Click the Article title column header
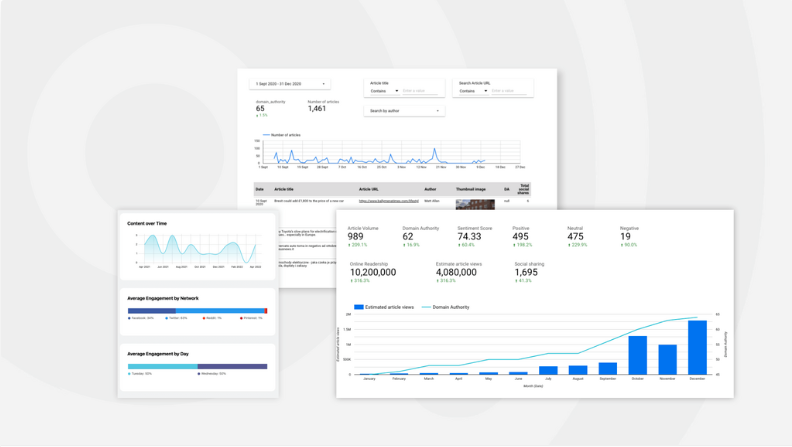This screenshot has height=447, width=792. [x=284, y=189]
